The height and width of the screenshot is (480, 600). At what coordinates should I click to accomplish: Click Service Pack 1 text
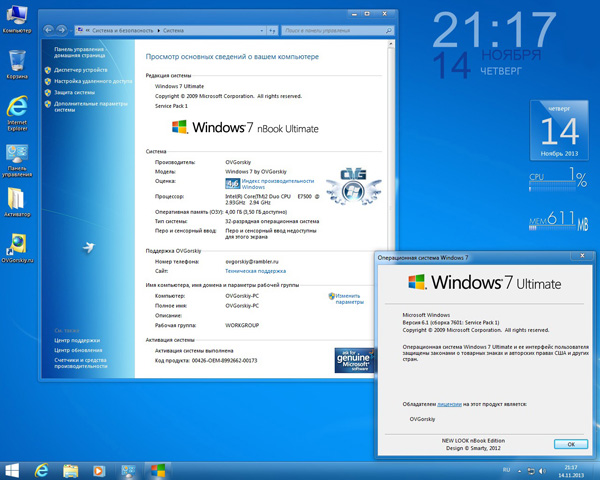[171, 106]
